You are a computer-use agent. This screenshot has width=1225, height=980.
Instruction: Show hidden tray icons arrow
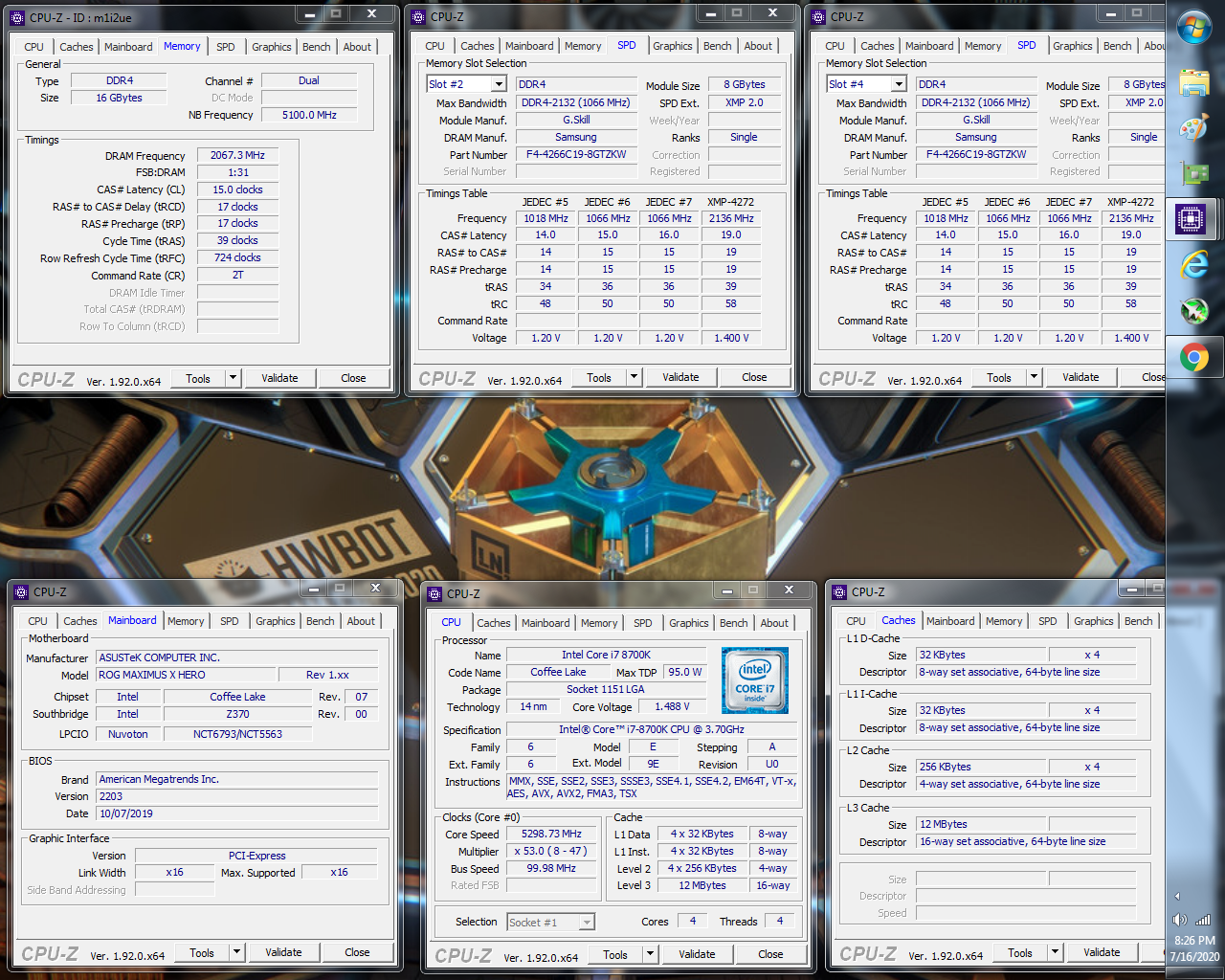click(x=1177, y=897)
